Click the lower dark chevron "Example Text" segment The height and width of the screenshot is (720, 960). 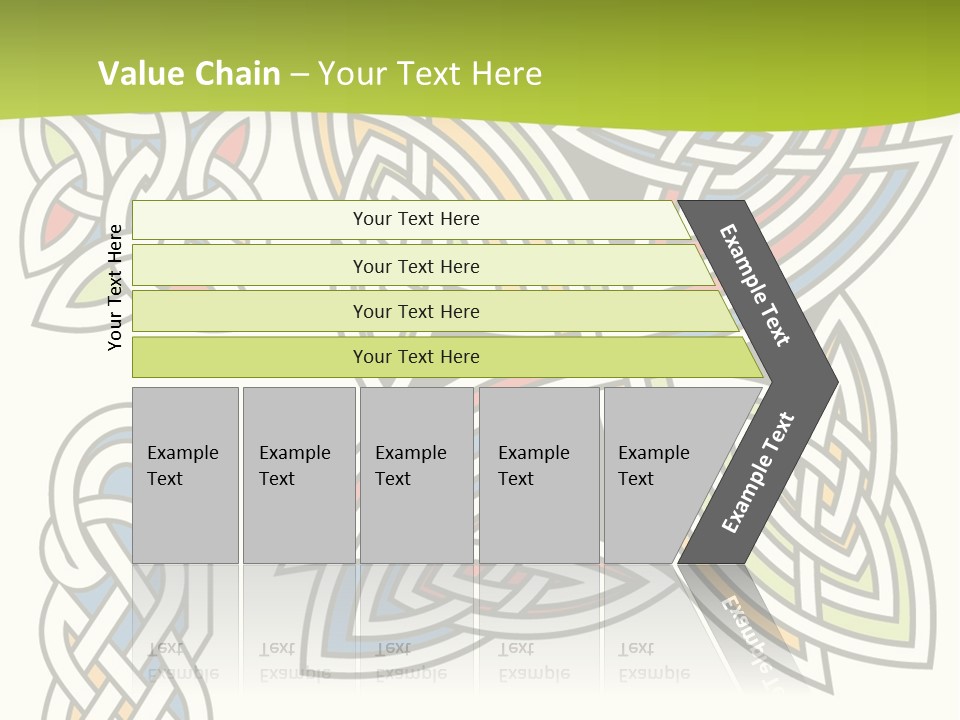758,472
